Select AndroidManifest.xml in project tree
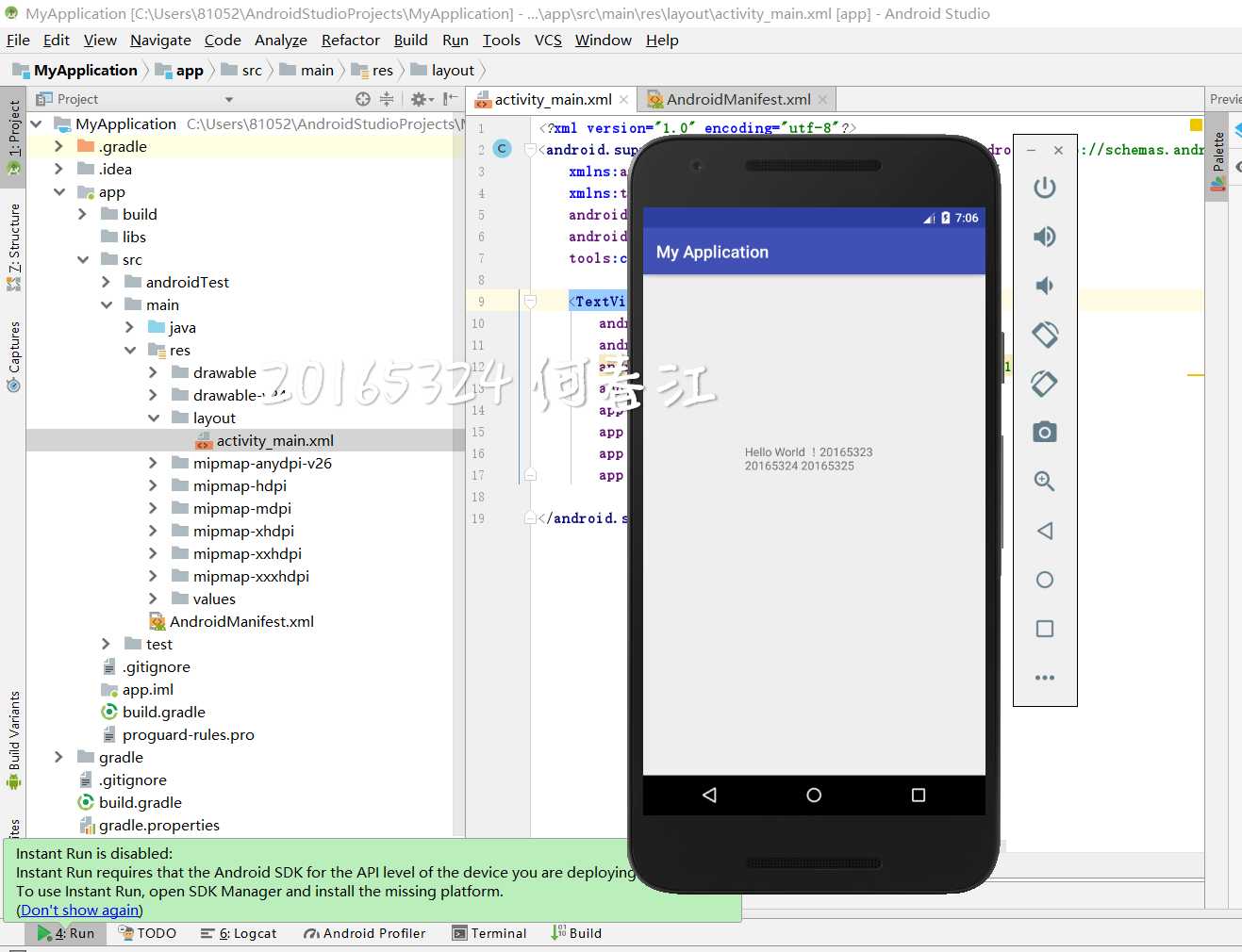The image size is (1242, 952). point(232,622)
